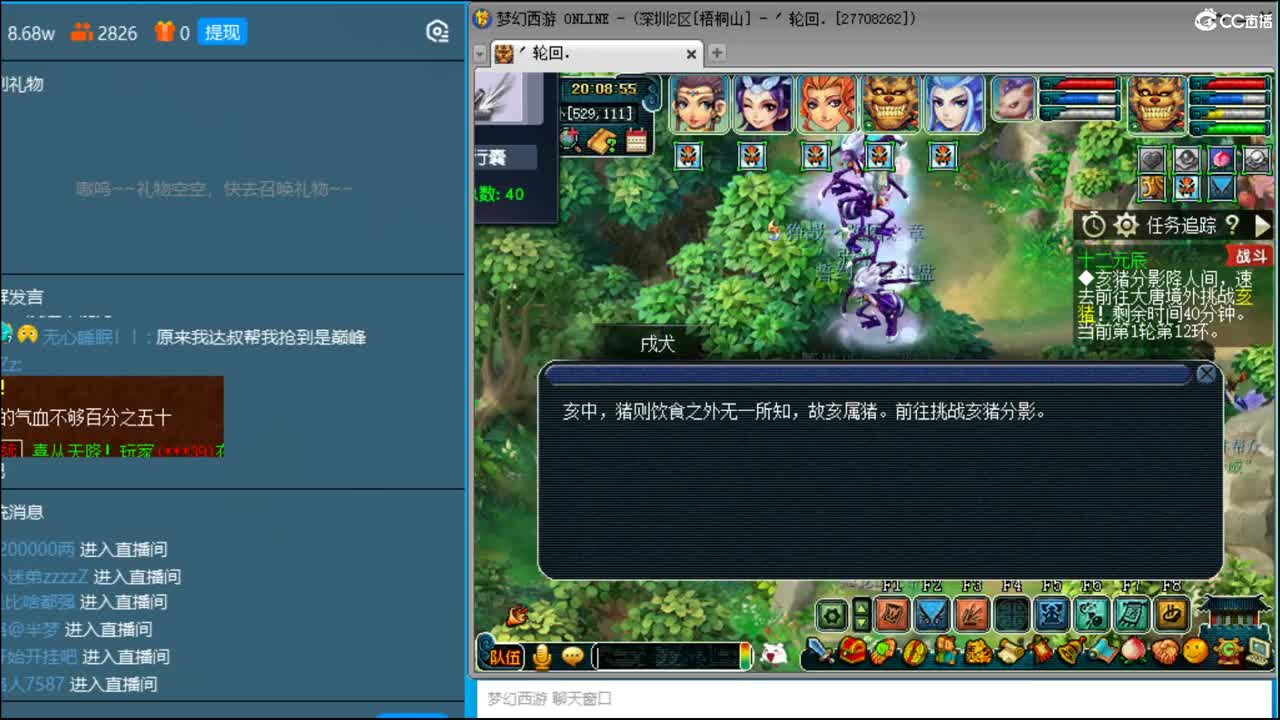Click the blue V-shaped status icon
The image size is (1280, 720).
pos(1221,187)
